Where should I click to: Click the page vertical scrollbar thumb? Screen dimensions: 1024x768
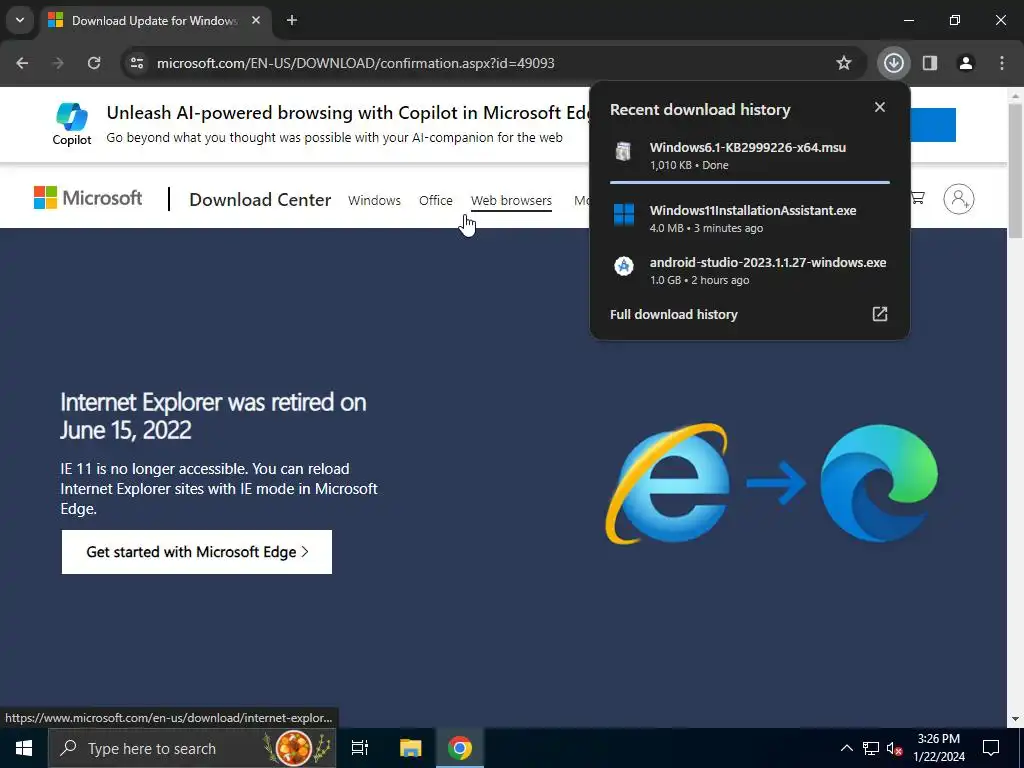click(x=1016, y=171)
